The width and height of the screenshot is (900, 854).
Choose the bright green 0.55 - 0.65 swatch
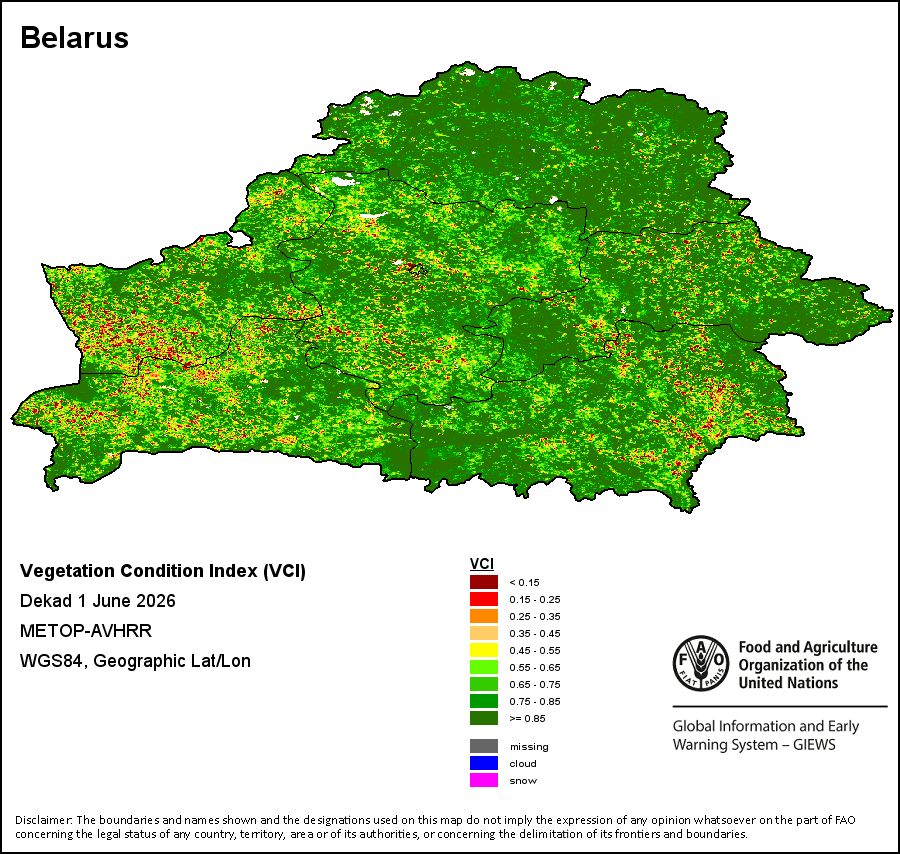pos(484,667)
